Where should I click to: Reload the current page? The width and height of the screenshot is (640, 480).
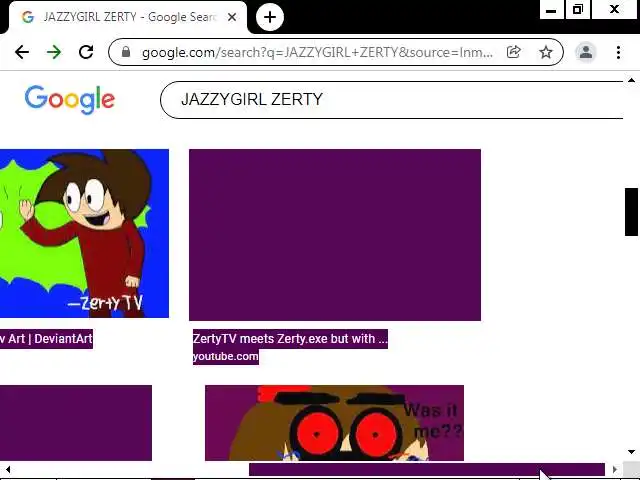[x=86, y=52]
